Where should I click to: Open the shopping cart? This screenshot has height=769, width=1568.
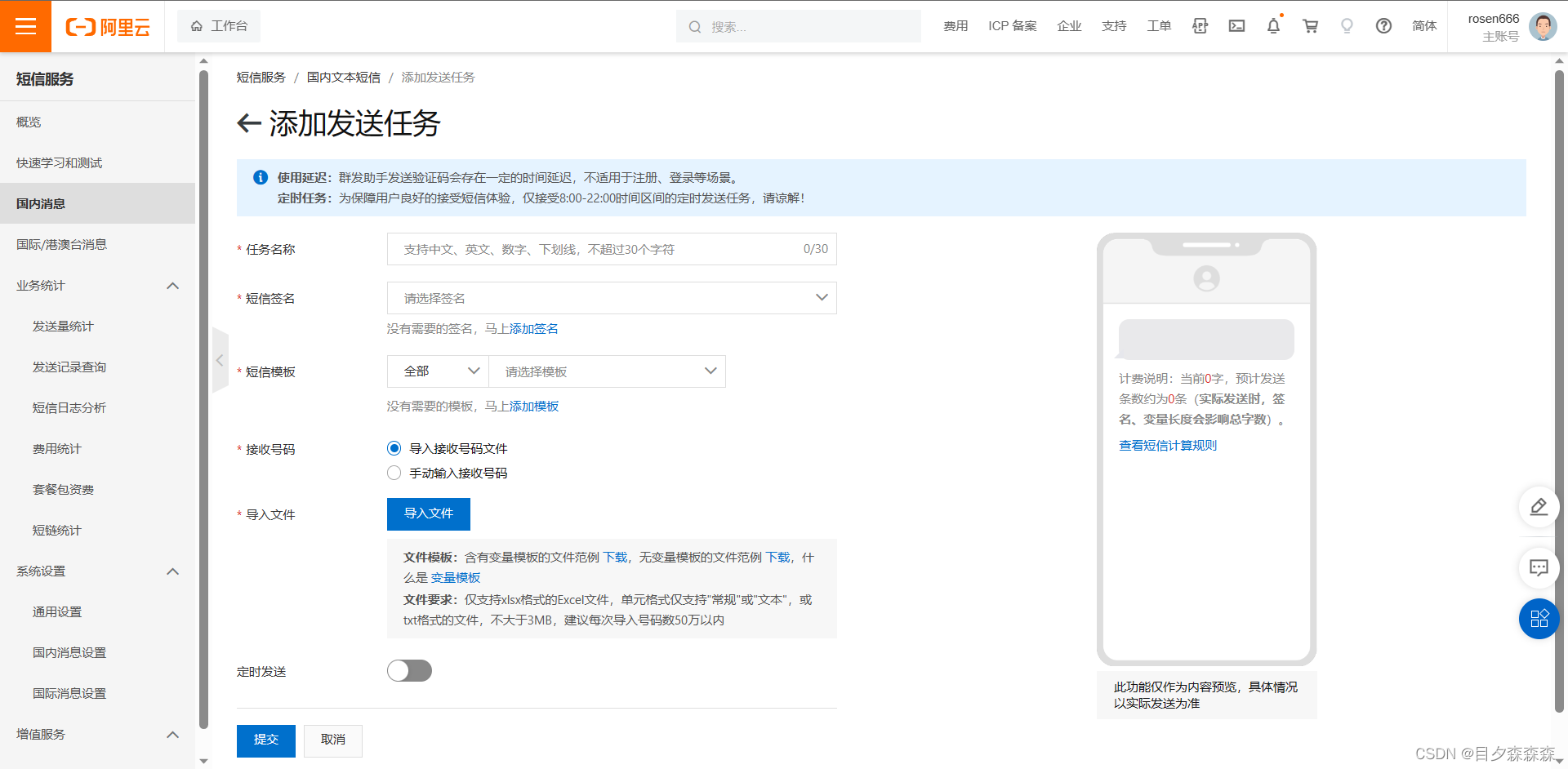coord(1310,25)
